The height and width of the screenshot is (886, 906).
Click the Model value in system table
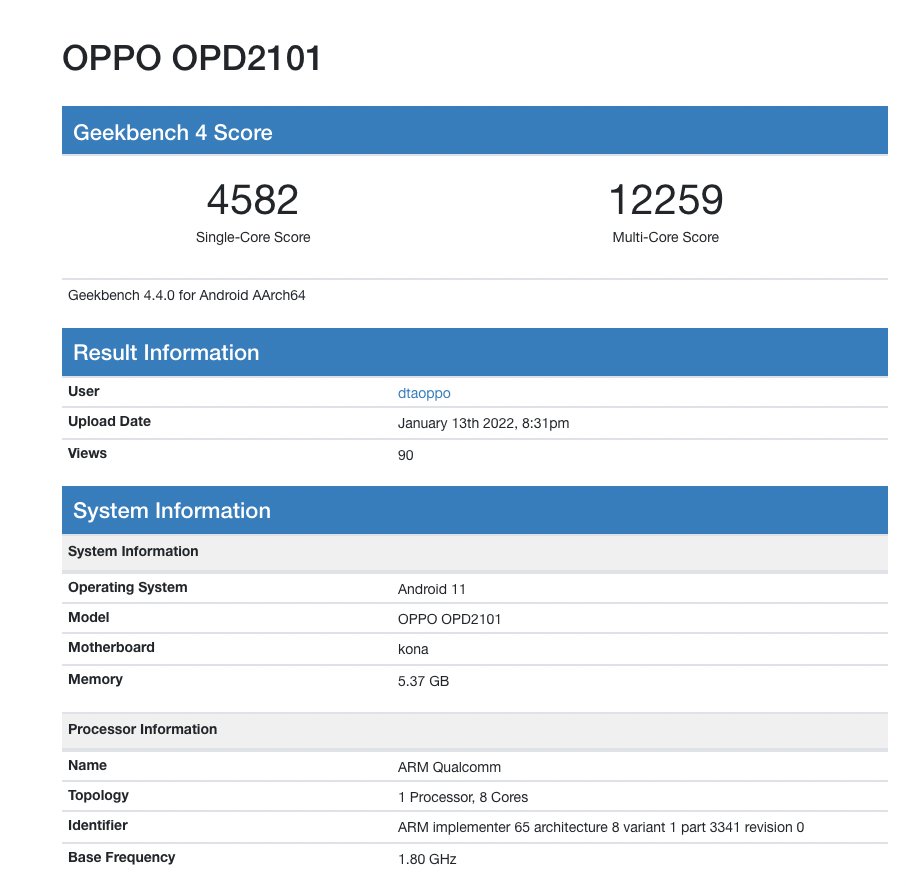[449, 619]
